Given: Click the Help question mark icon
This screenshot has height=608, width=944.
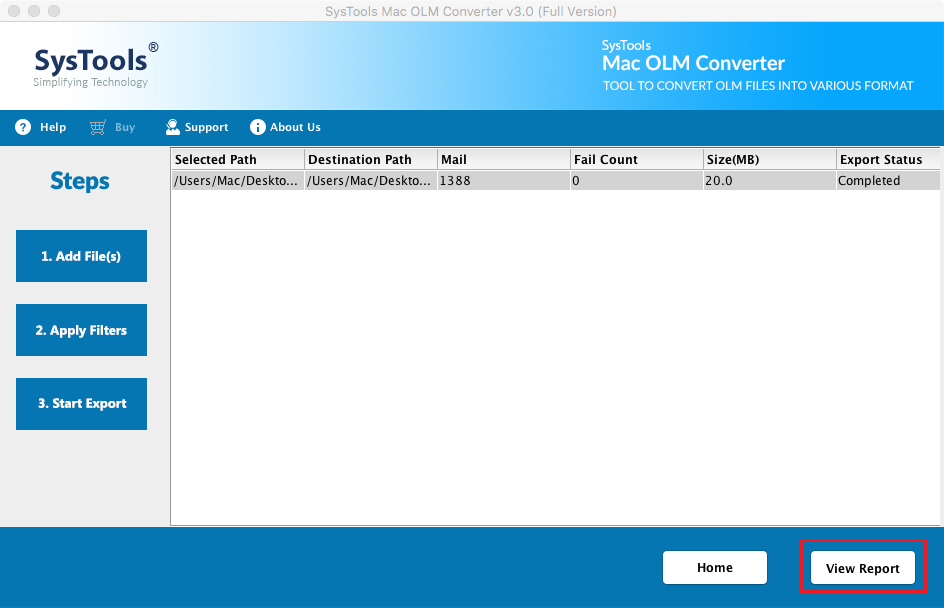Looking at the screenshot, I should coord(23,127).
